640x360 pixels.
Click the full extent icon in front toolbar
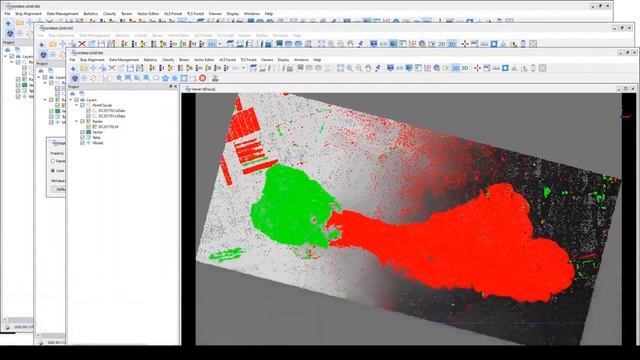(340, 69)
